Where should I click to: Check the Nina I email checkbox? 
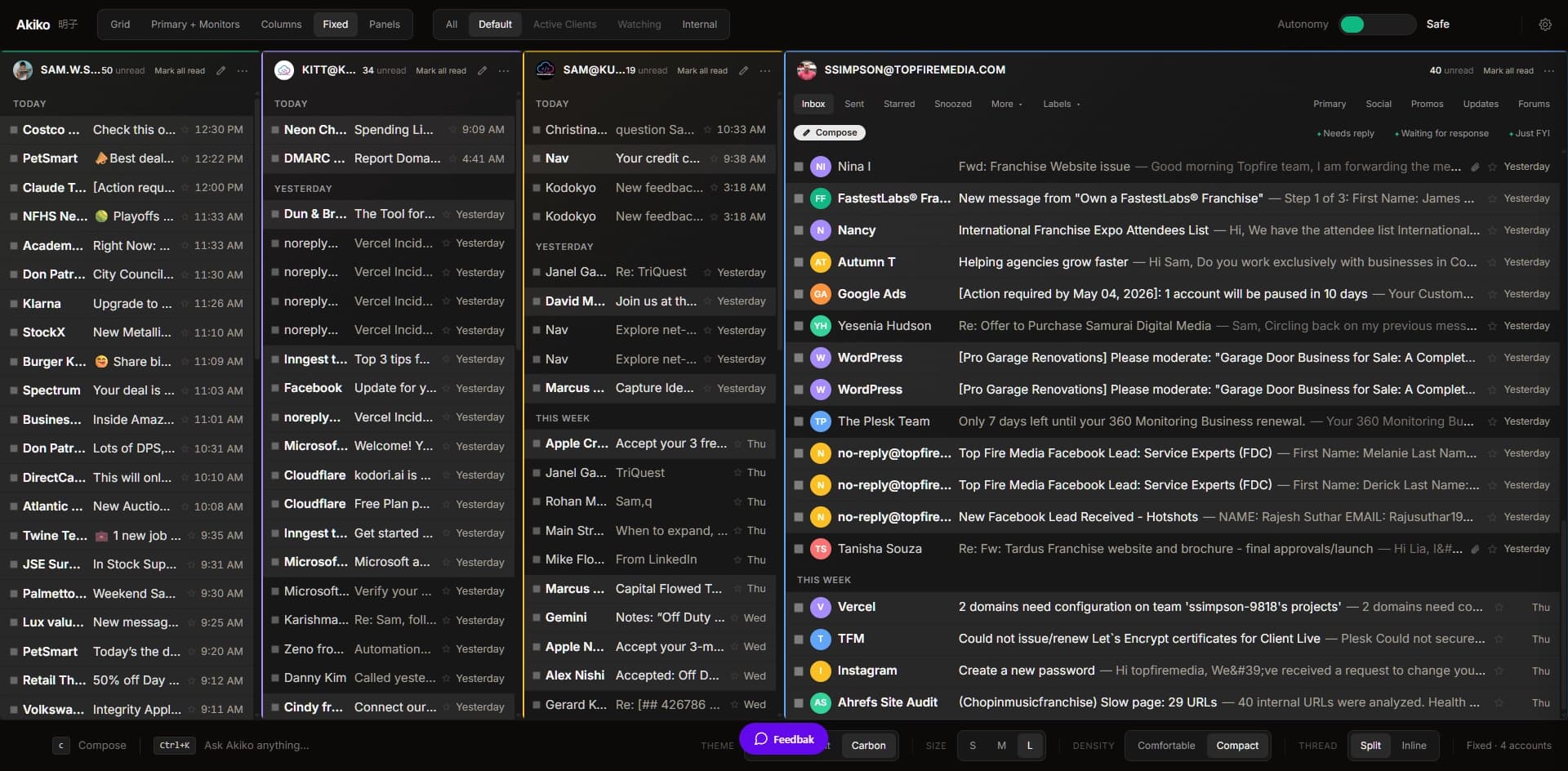[799, 167]
